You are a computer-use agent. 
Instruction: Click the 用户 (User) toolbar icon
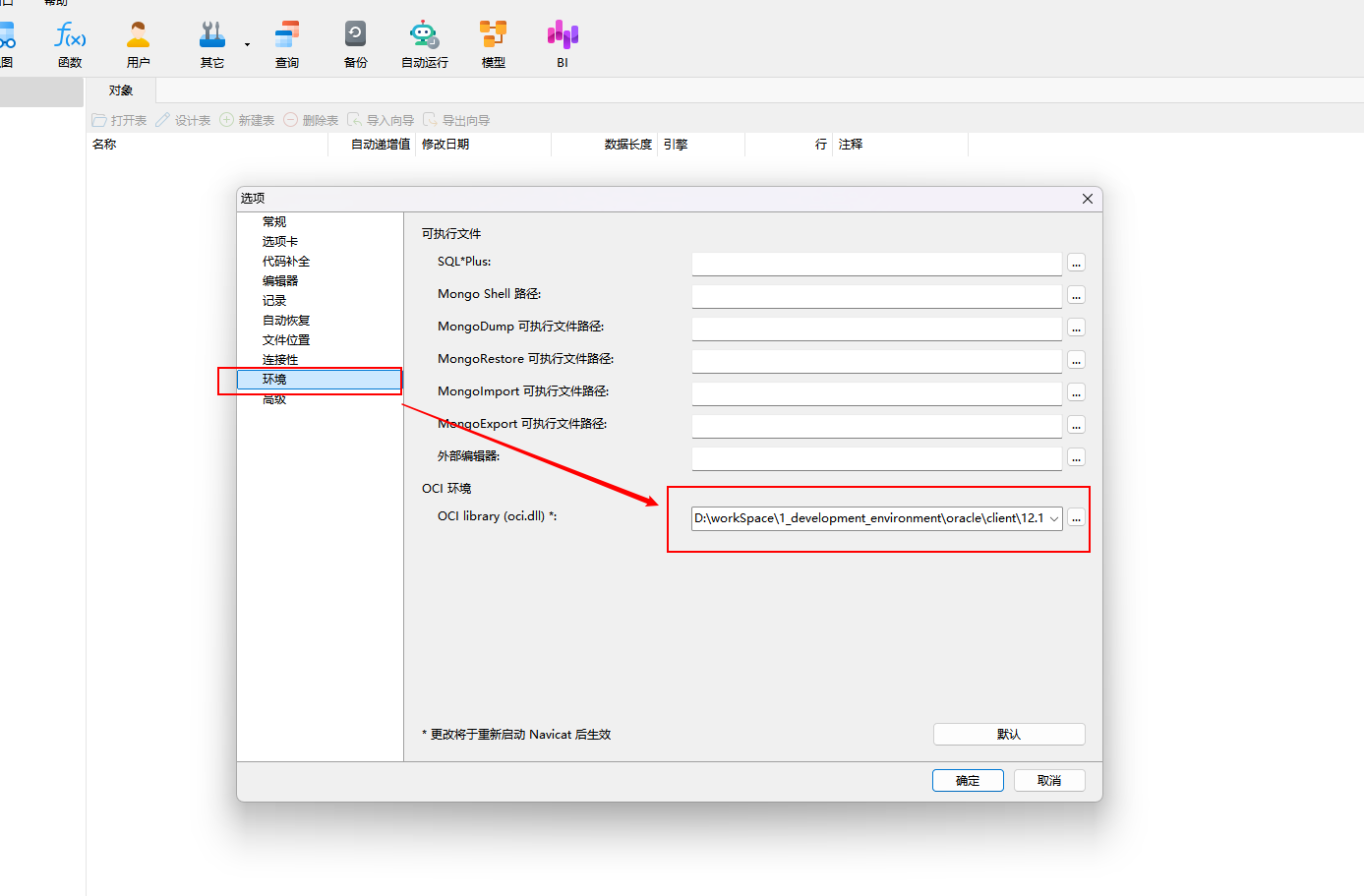(x=139, y=44)
